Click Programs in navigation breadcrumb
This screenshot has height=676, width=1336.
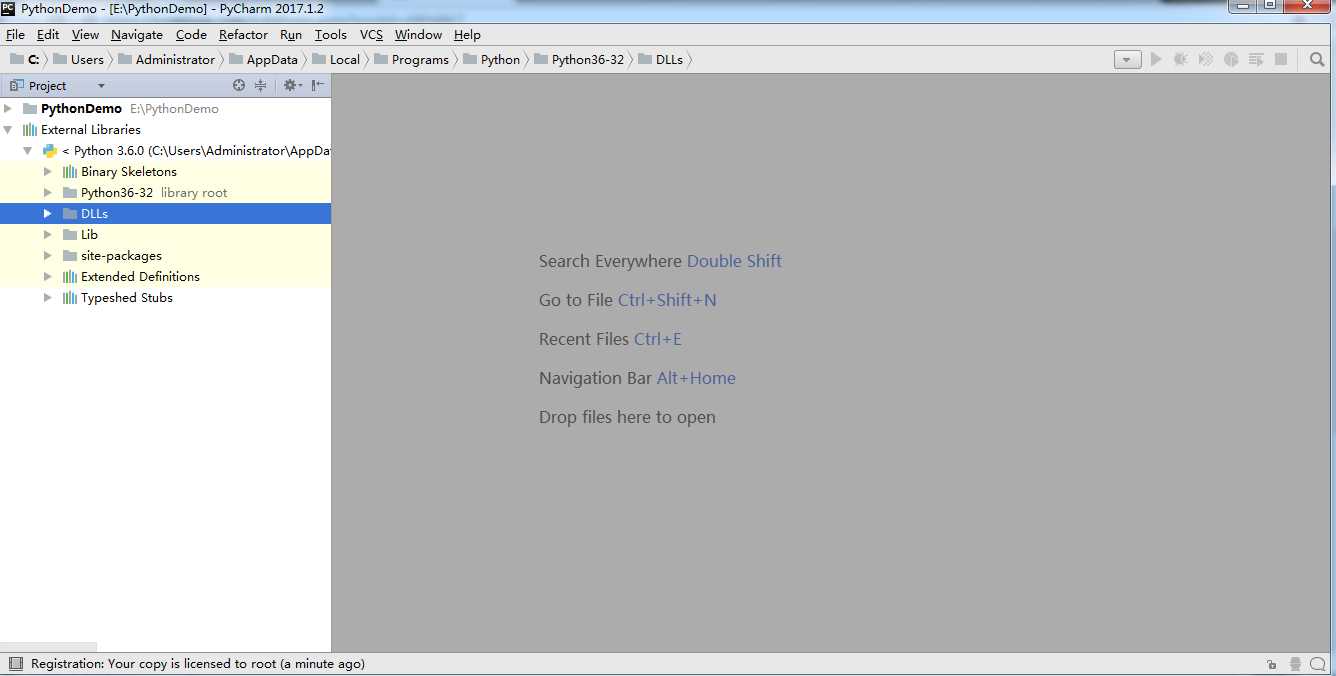411,60
